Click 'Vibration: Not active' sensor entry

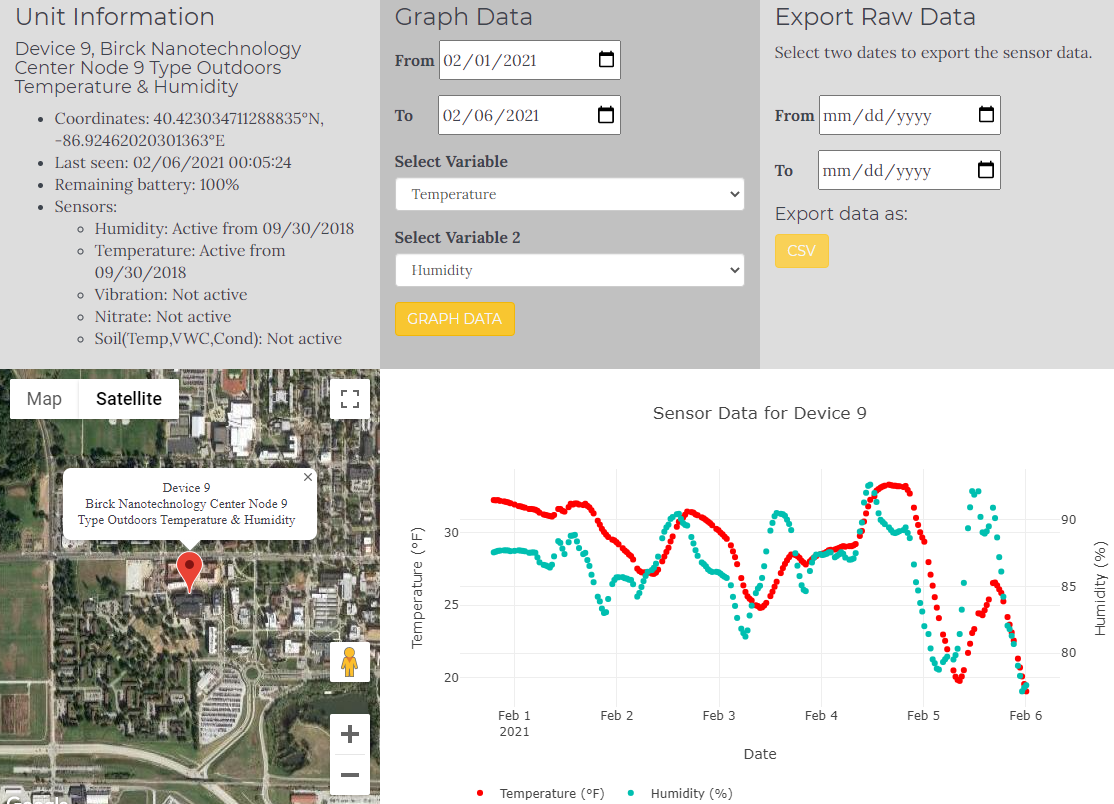pos(171,295)
